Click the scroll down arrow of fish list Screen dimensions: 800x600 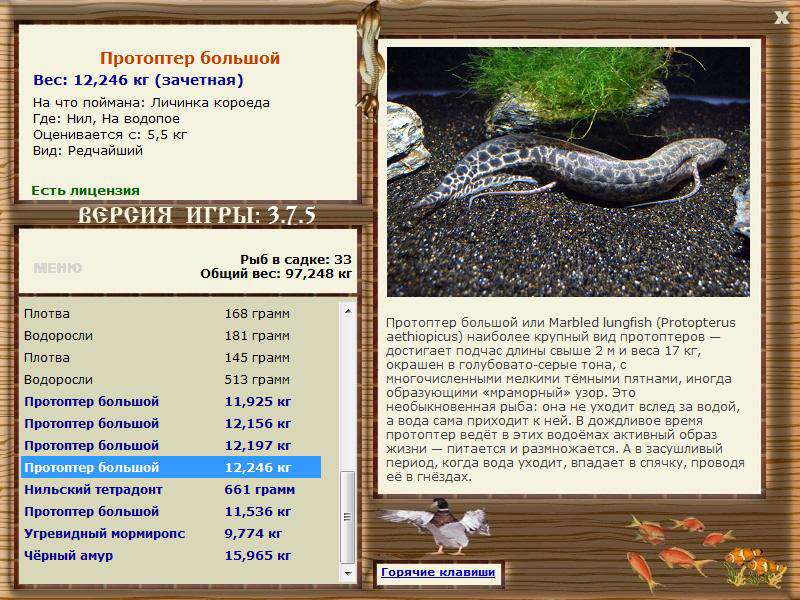pos(347,573)
